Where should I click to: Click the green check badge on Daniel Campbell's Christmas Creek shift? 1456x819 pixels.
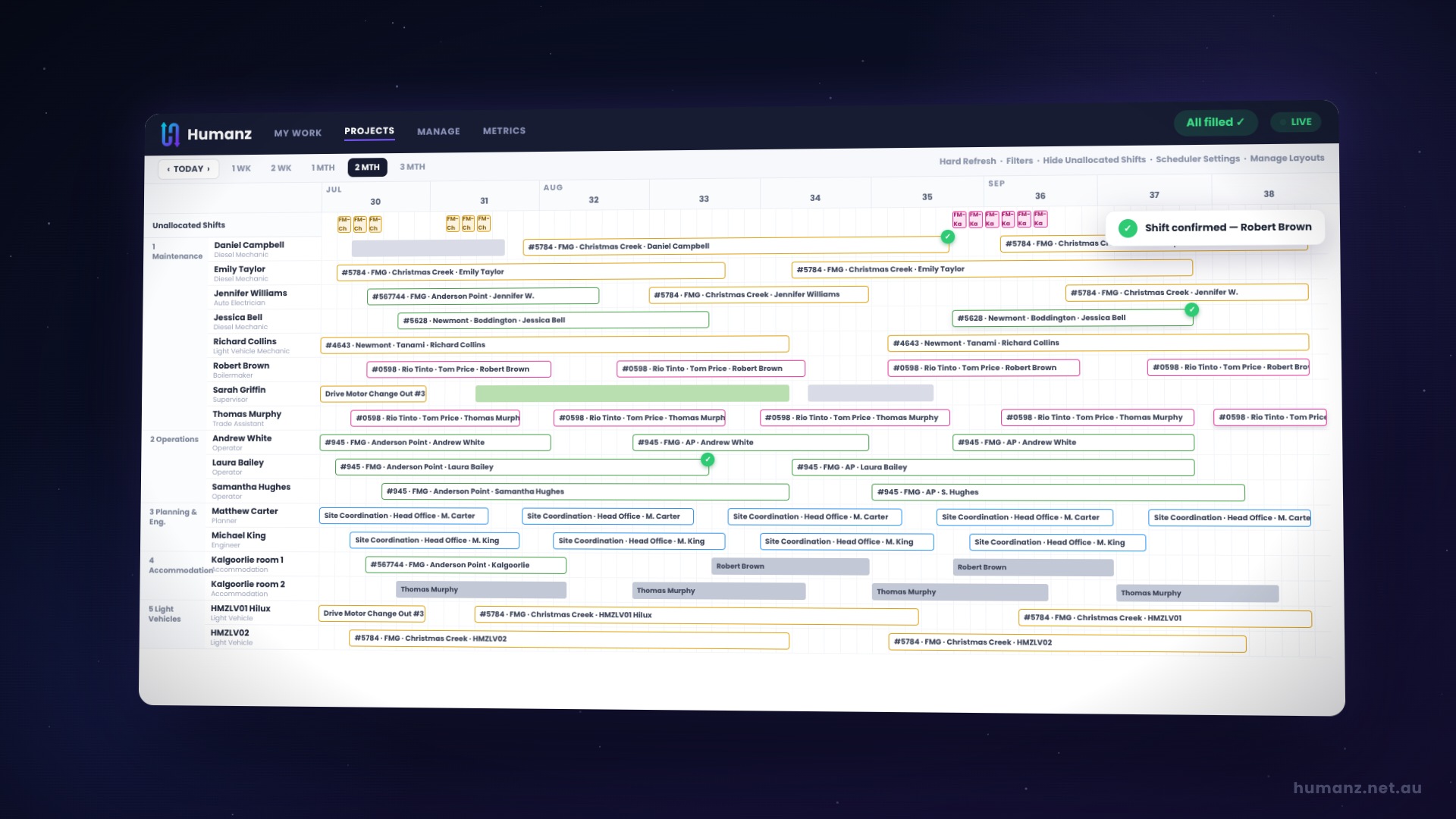click(947, 237)
